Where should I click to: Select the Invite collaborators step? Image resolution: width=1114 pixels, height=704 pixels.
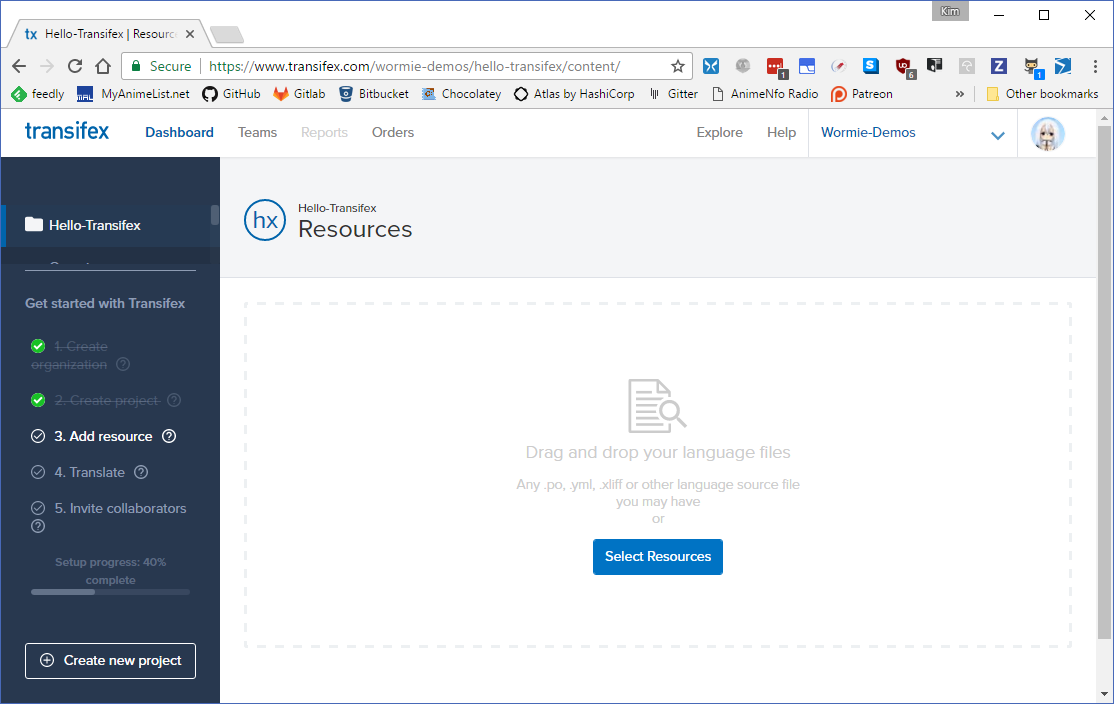click(x=109, y=509)
